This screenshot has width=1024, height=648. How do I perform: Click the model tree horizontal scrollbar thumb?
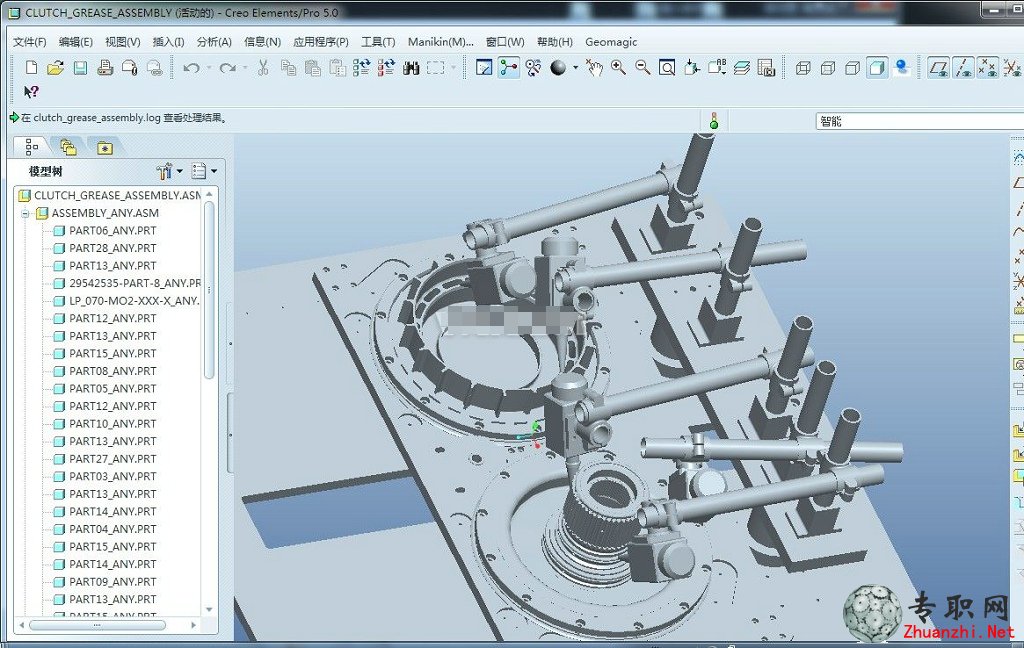(x=97, y=625)
